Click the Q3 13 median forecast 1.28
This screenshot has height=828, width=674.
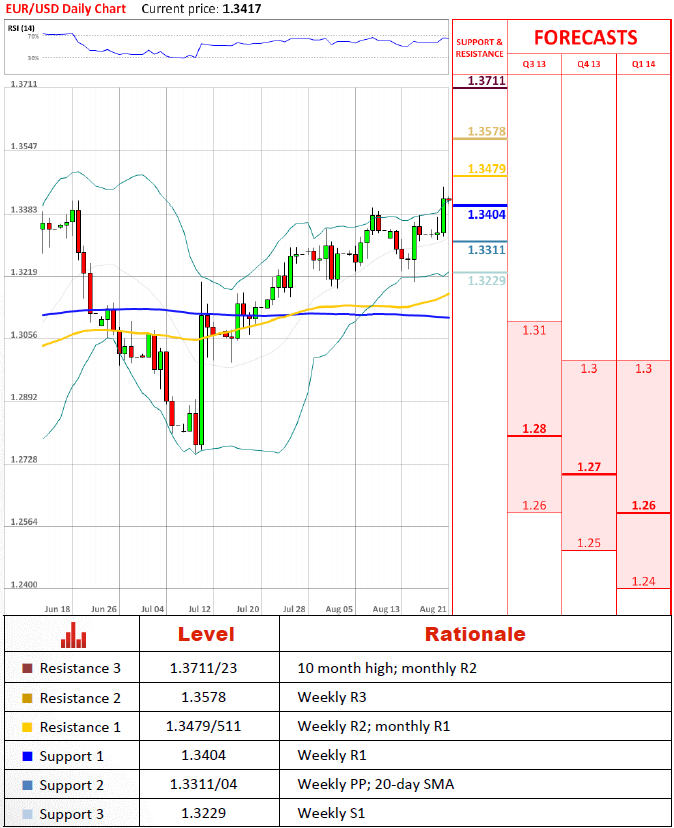[534, 429]
